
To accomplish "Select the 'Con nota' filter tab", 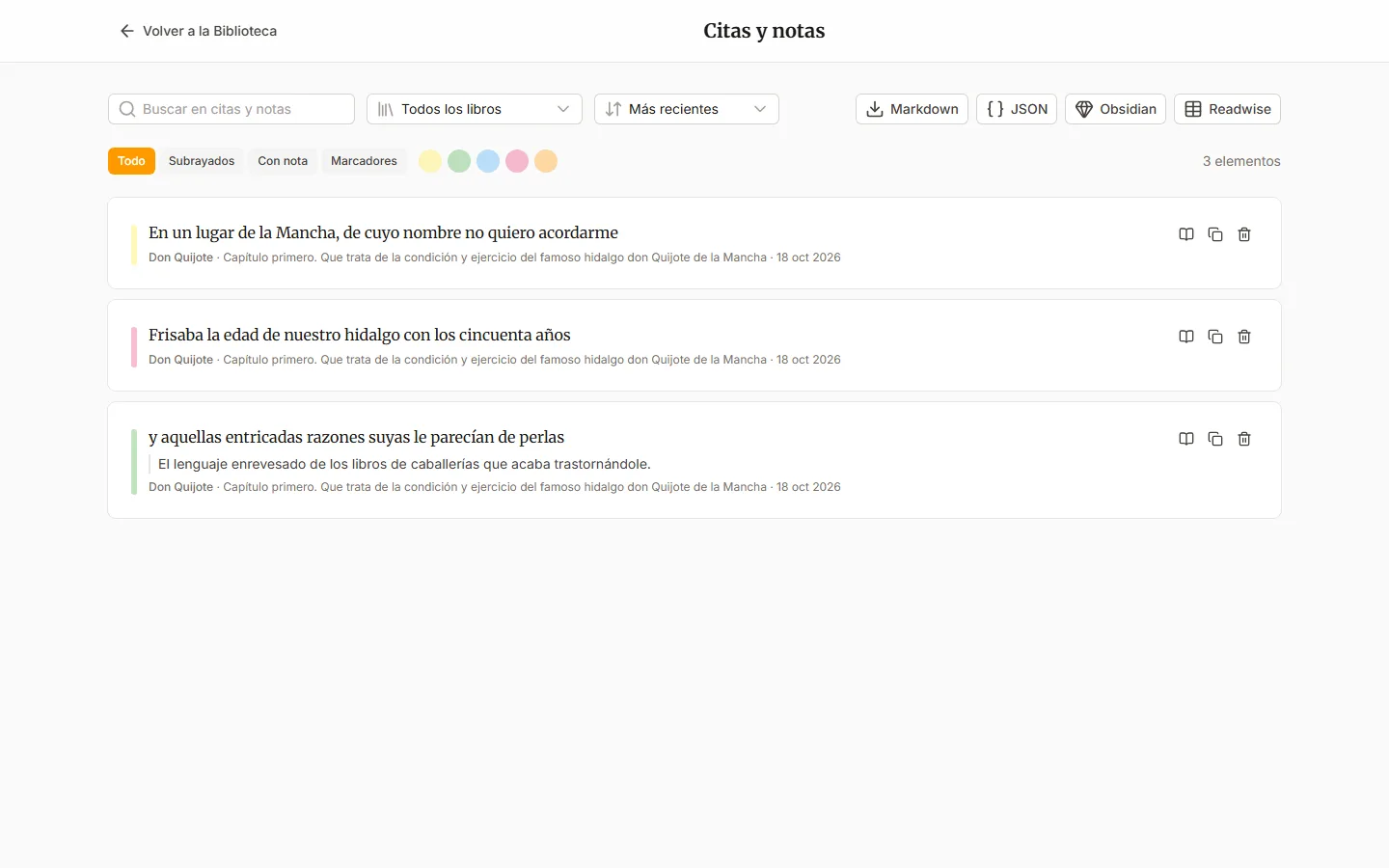I will (283, 161).
